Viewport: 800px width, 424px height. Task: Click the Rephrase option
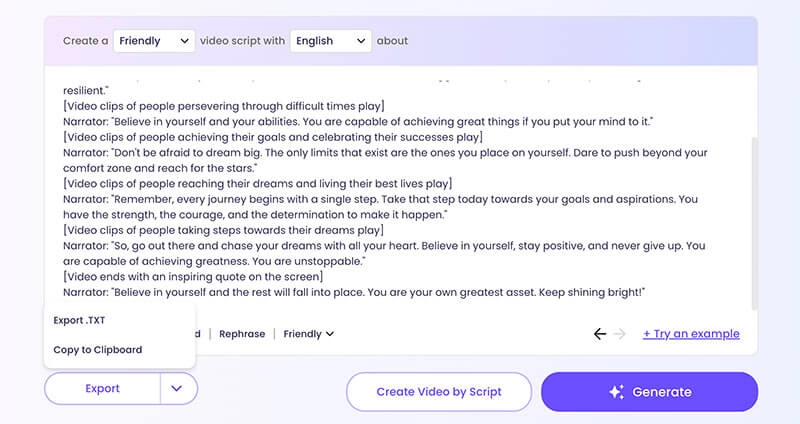click(x=243, y=334)
